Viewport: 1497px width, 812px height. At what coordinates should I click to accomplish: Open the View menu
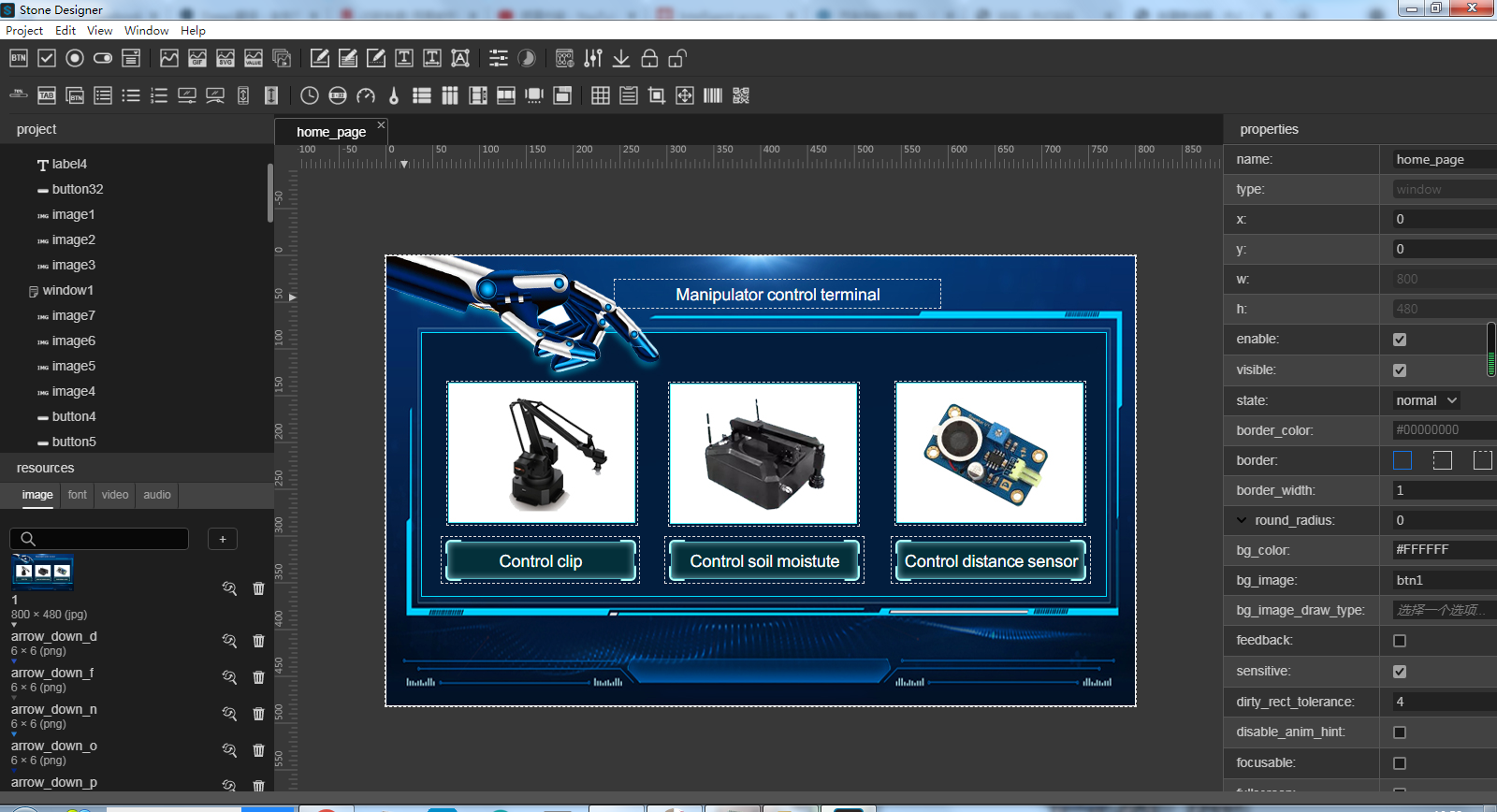click(100, 30)
